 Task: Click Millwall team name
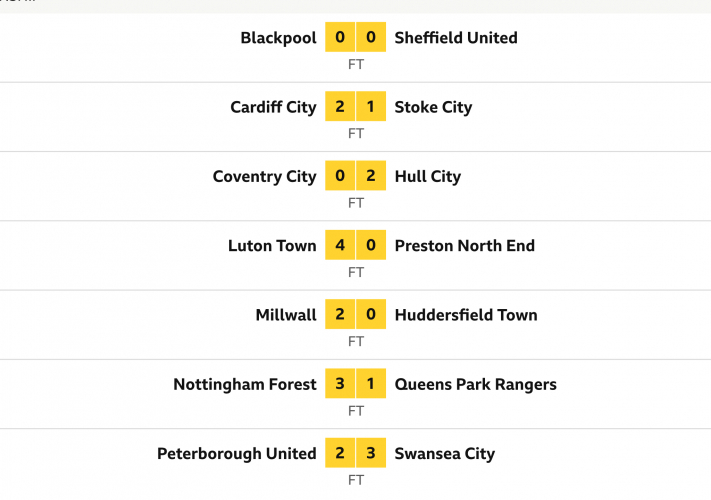pyautogui.click(x=286, y=314)
